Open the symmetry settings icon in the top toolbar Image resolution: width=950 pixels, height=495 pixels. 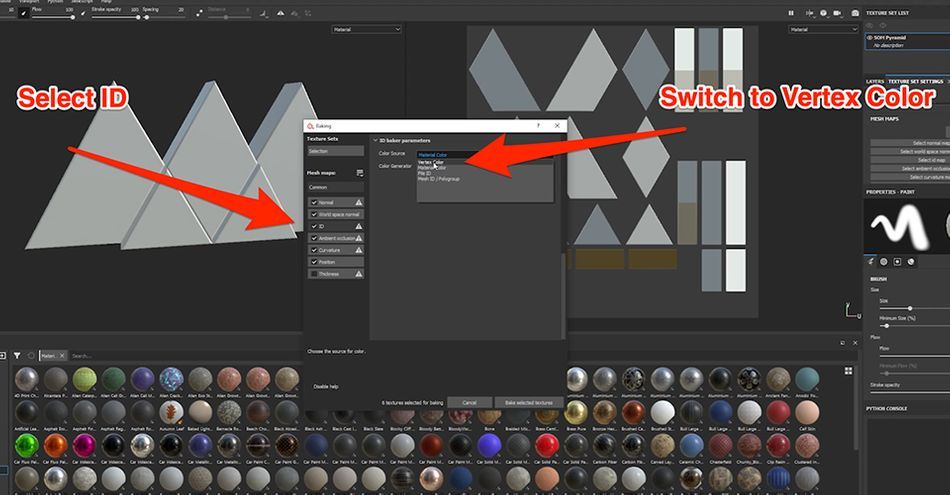281,13
